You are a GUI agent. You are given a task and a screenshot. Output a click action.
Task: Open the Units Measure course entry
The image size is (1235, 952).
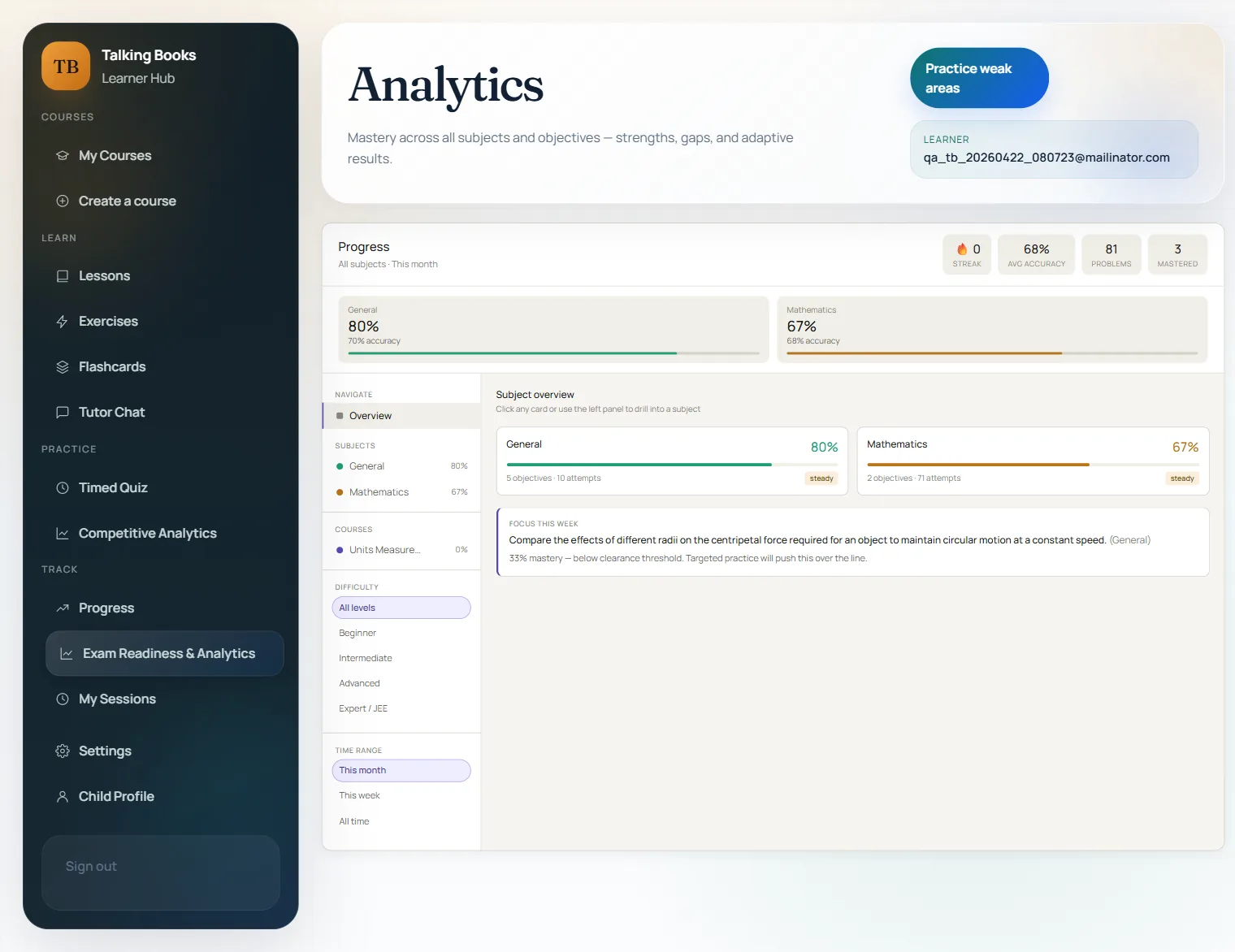[401, 550]
